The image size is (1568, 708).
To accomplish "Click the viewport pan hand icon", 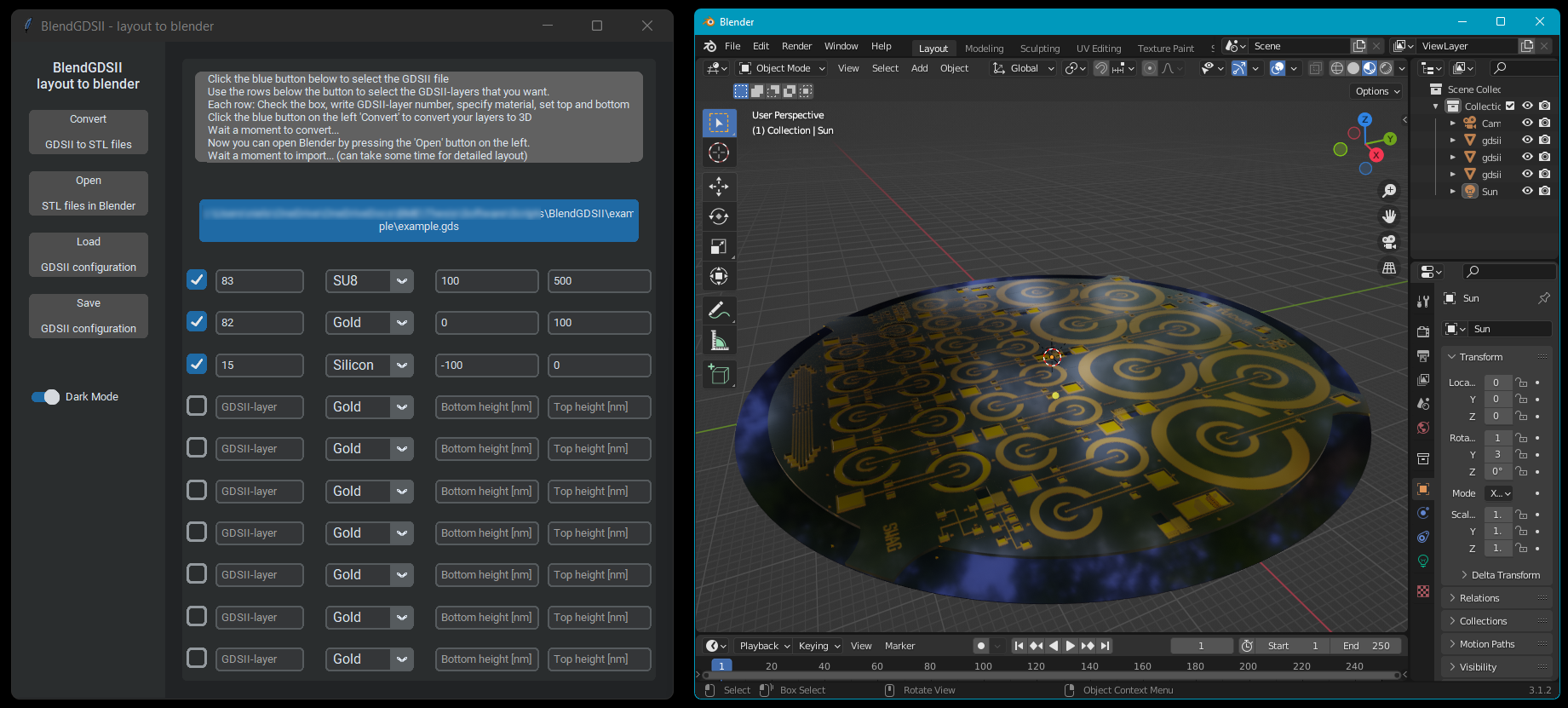I will coord(1389,216).
